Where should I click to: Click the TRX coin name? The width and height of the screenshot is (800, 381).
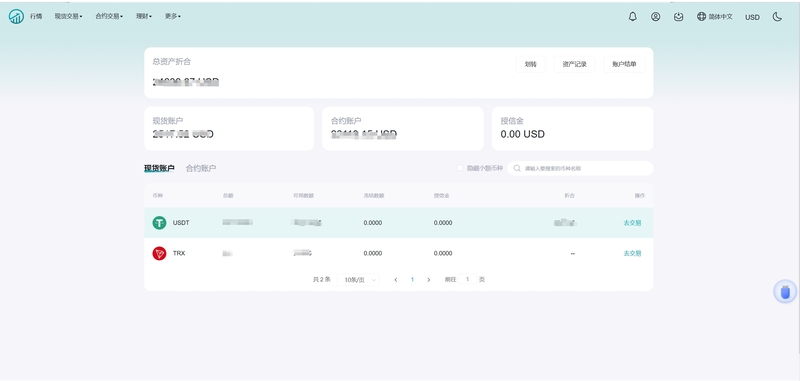[x=179, y=253]
